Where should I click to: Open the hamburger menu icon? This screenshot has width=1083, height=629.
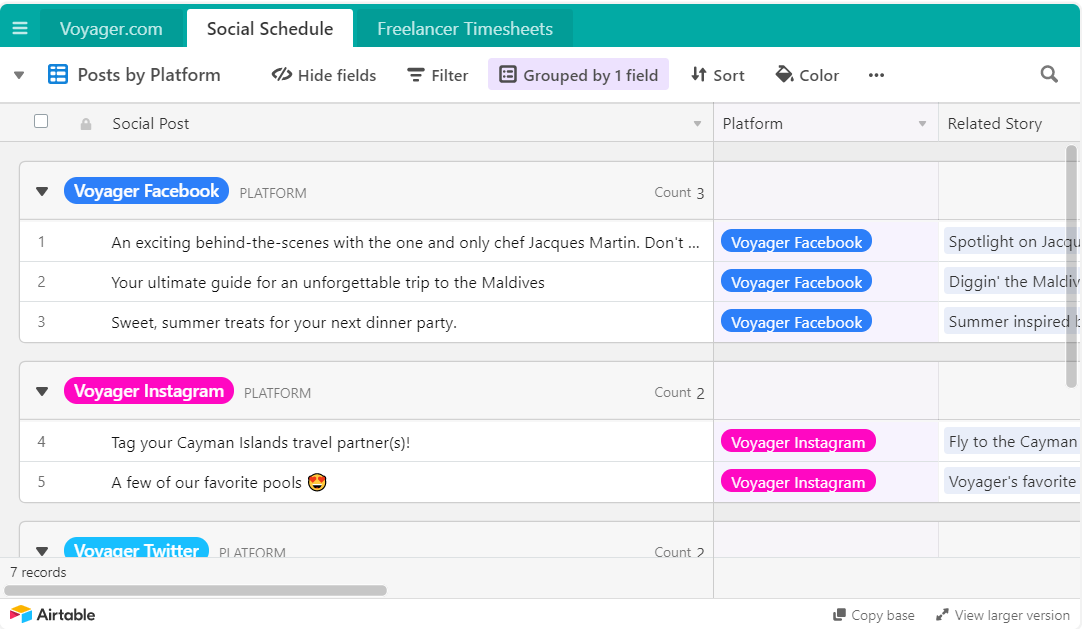20,28
